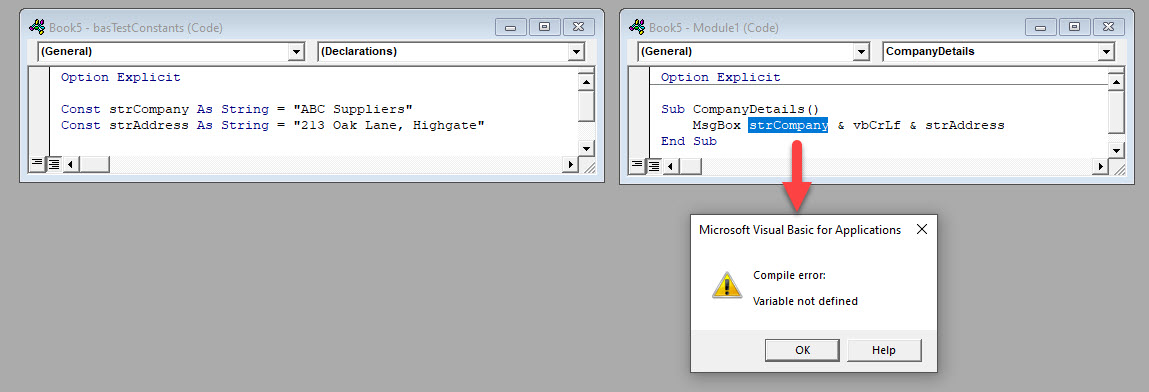Minimize the Module1 code window
This screenshot has width=1149, height=392.
[1041, 27]
